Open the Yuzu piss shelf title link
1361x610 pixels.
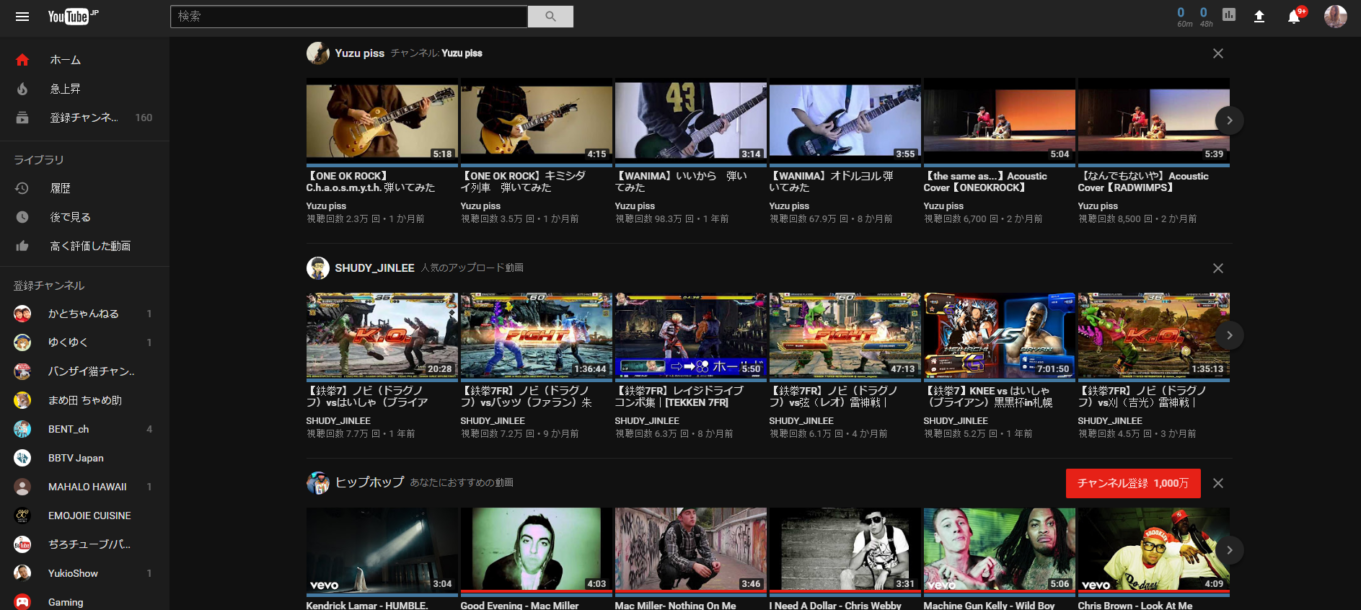[x=360, y=53]
